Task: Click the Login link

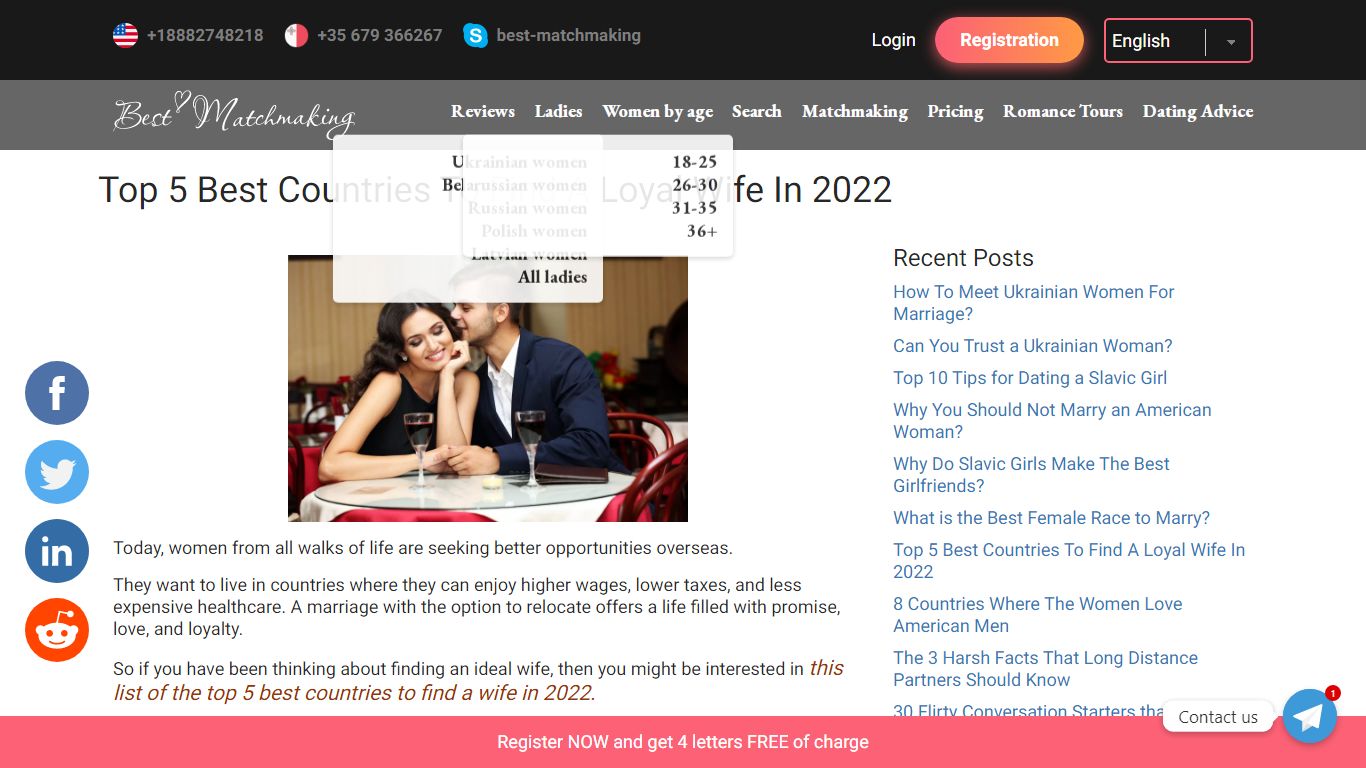Action: tap(893, 40)
